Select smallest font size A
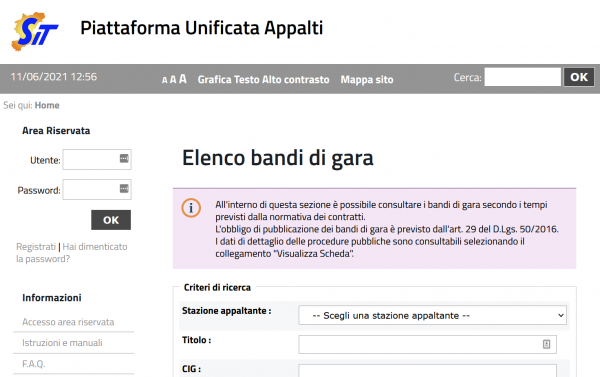This screenshot has height=377, width=600. click(x=165, y=80)
